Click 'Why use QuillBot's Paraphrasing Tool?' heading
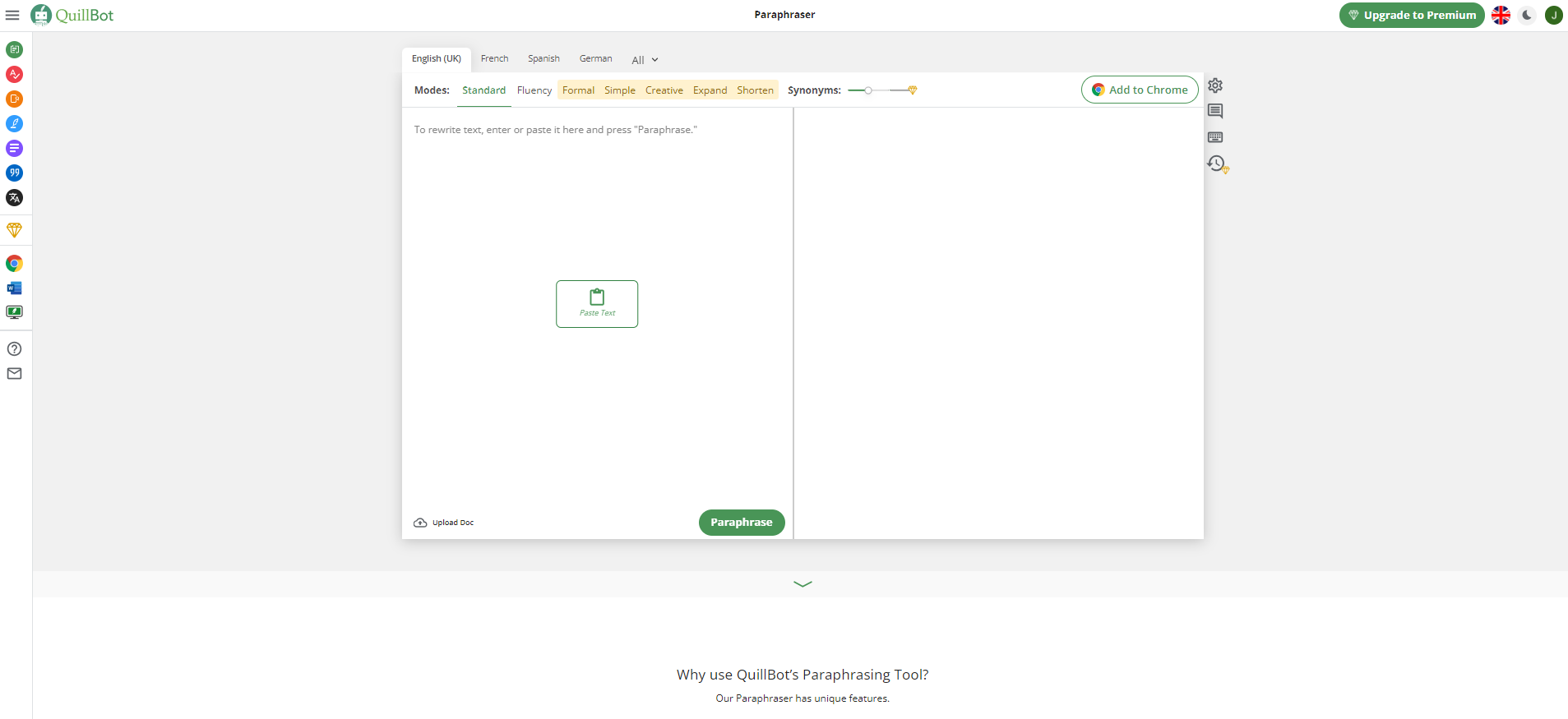The width and height of the screenshot is (1568, 719). point(803,675)
